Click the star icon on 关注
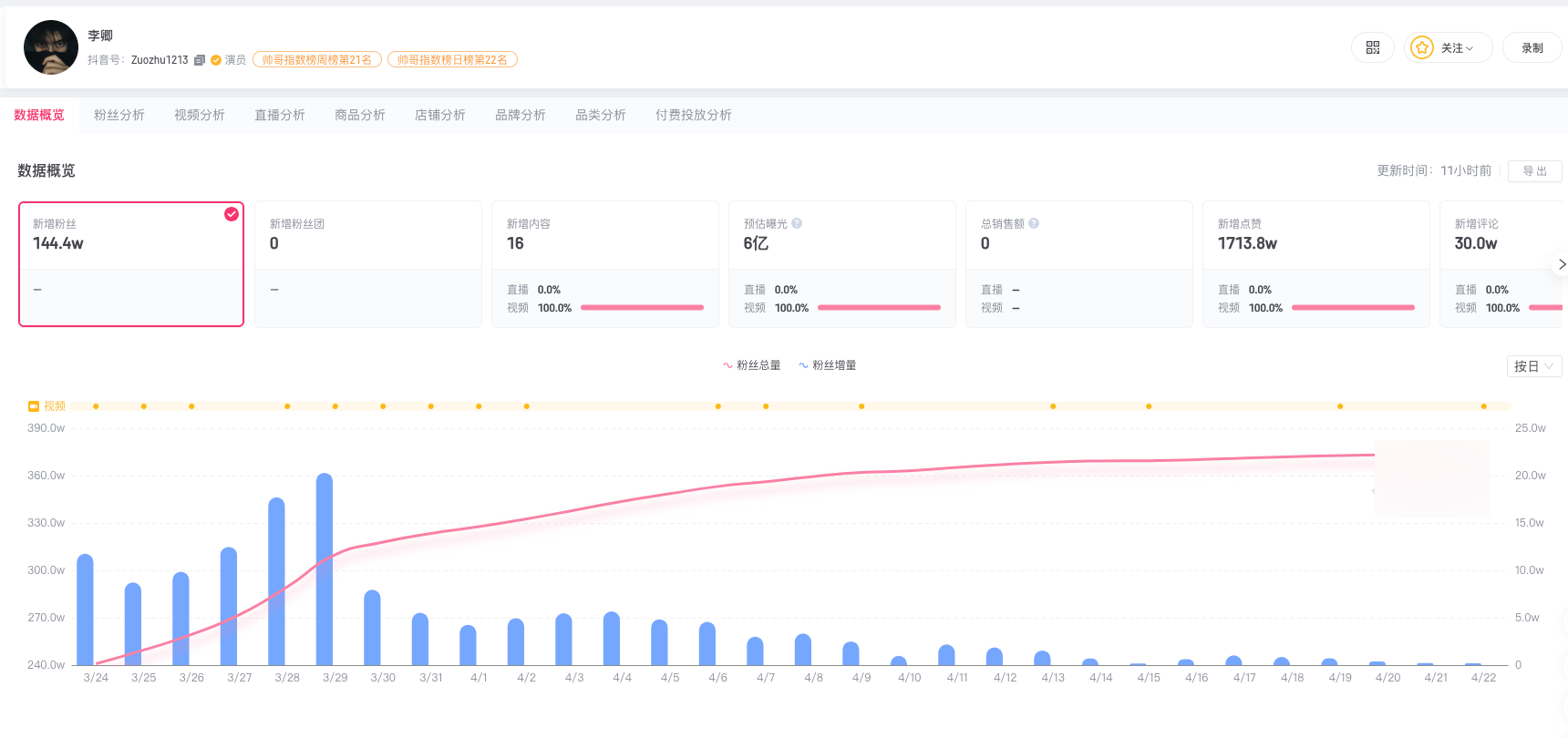 [1421, 47]
